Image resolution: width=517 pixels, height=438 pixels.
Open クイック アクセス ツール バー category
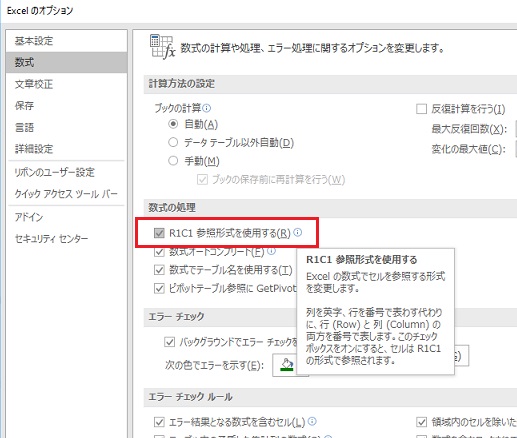[66, 194]
